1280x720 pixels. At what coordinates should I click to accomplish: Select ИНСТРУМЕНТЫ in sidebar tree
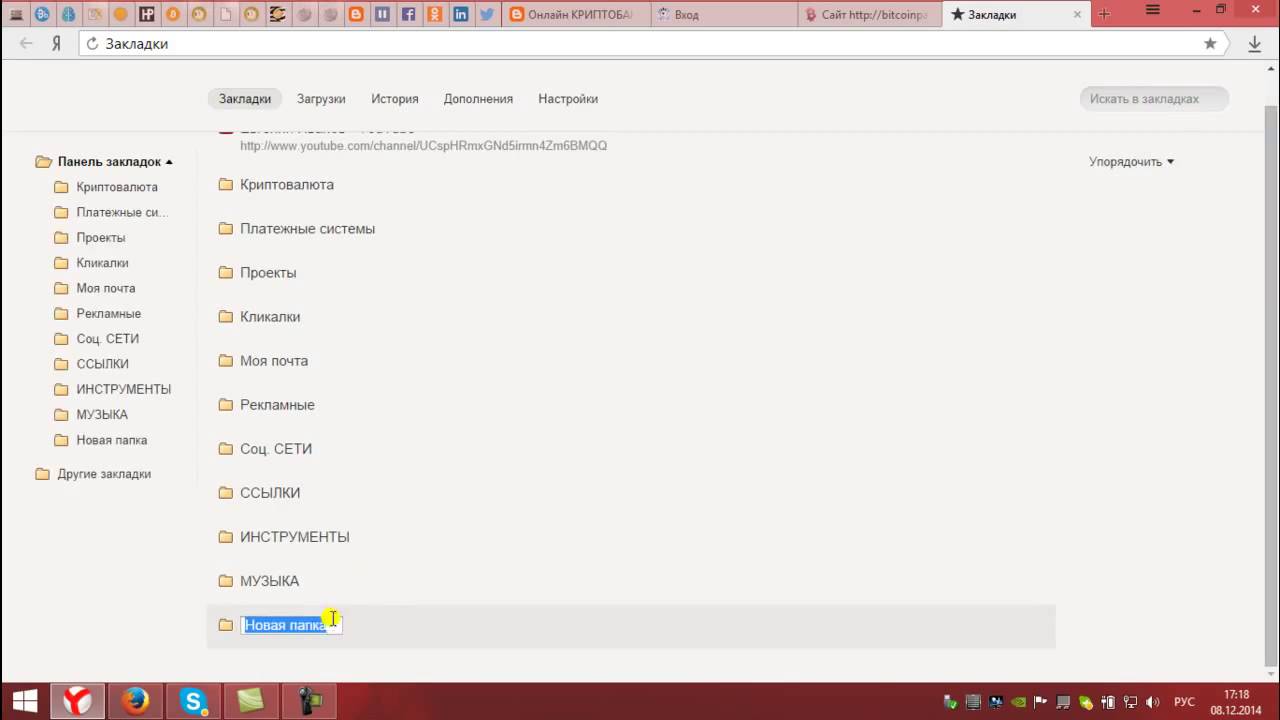(124, 389)
